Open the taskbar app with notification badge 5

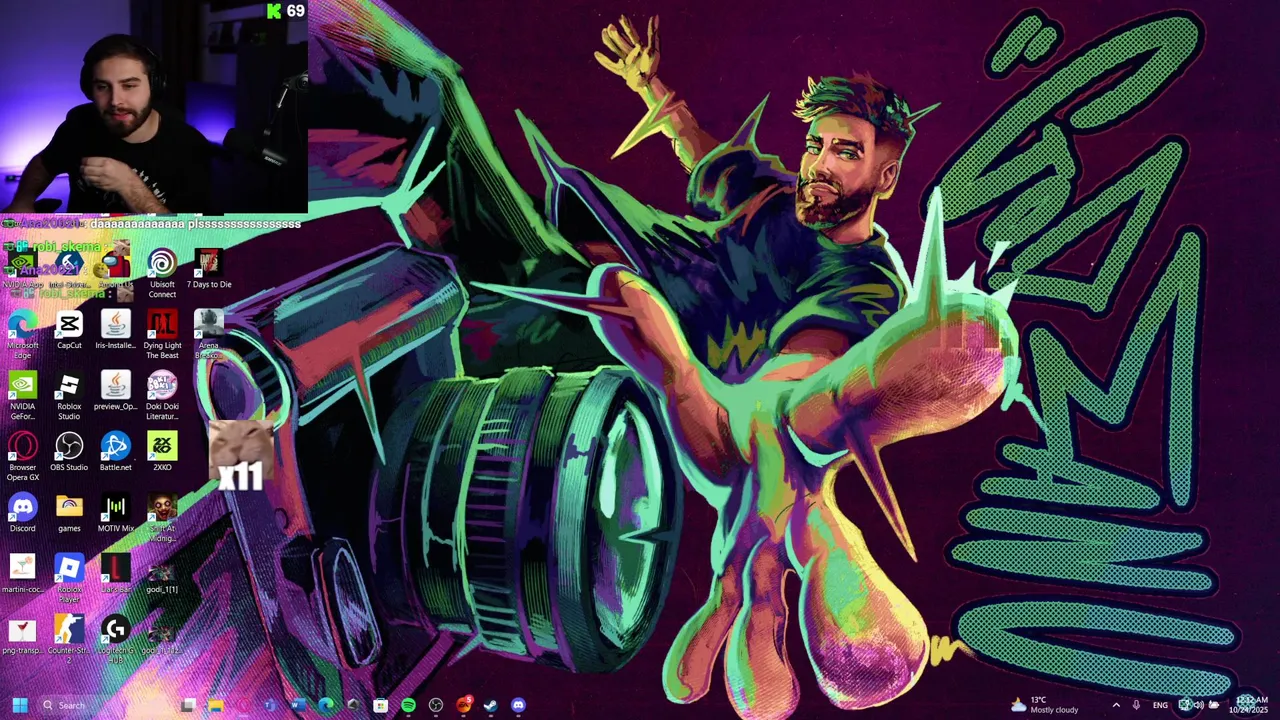pos(463,705)
